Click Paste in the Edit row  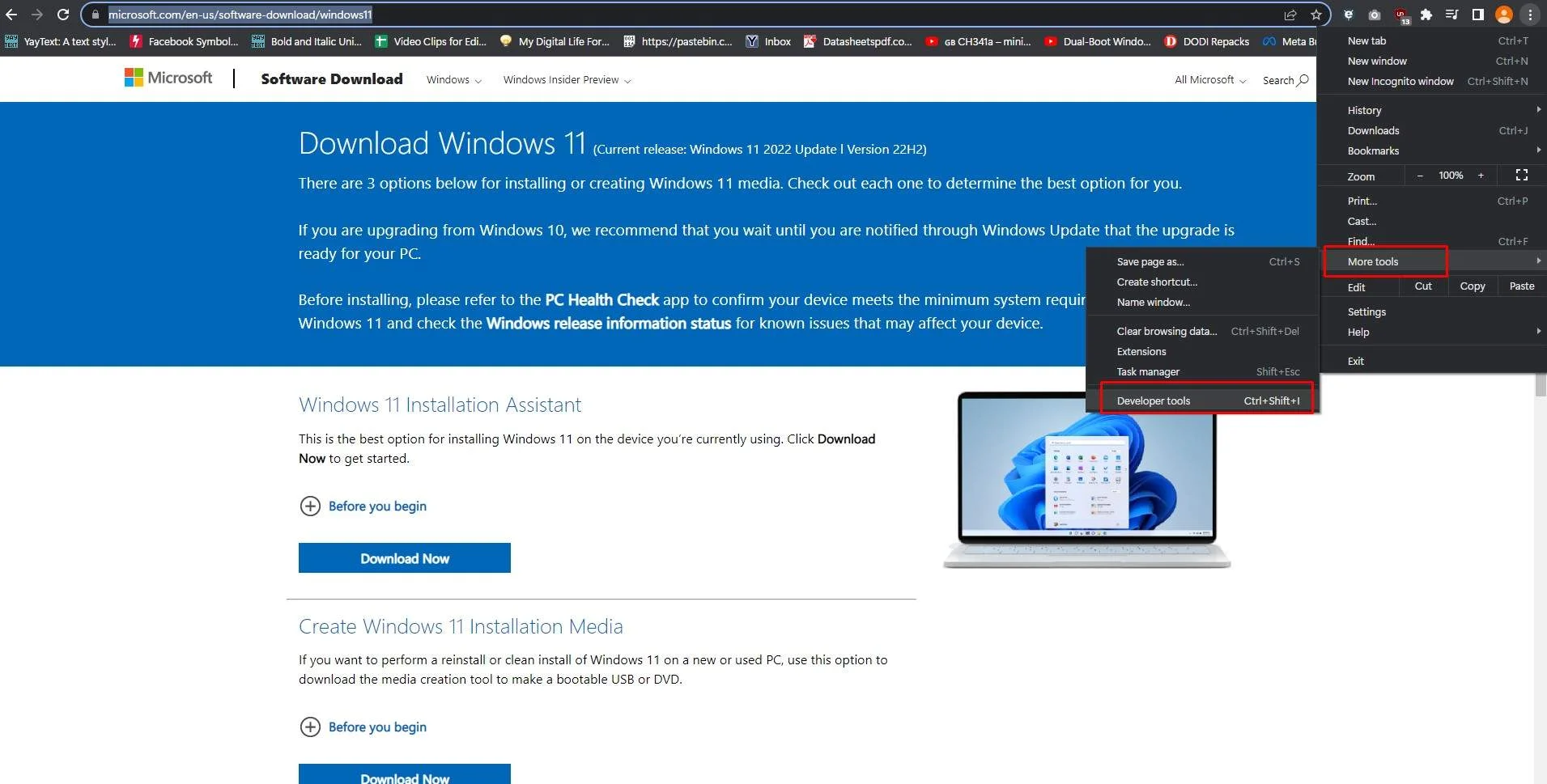pyautogui.click(x=1522, y=286)
